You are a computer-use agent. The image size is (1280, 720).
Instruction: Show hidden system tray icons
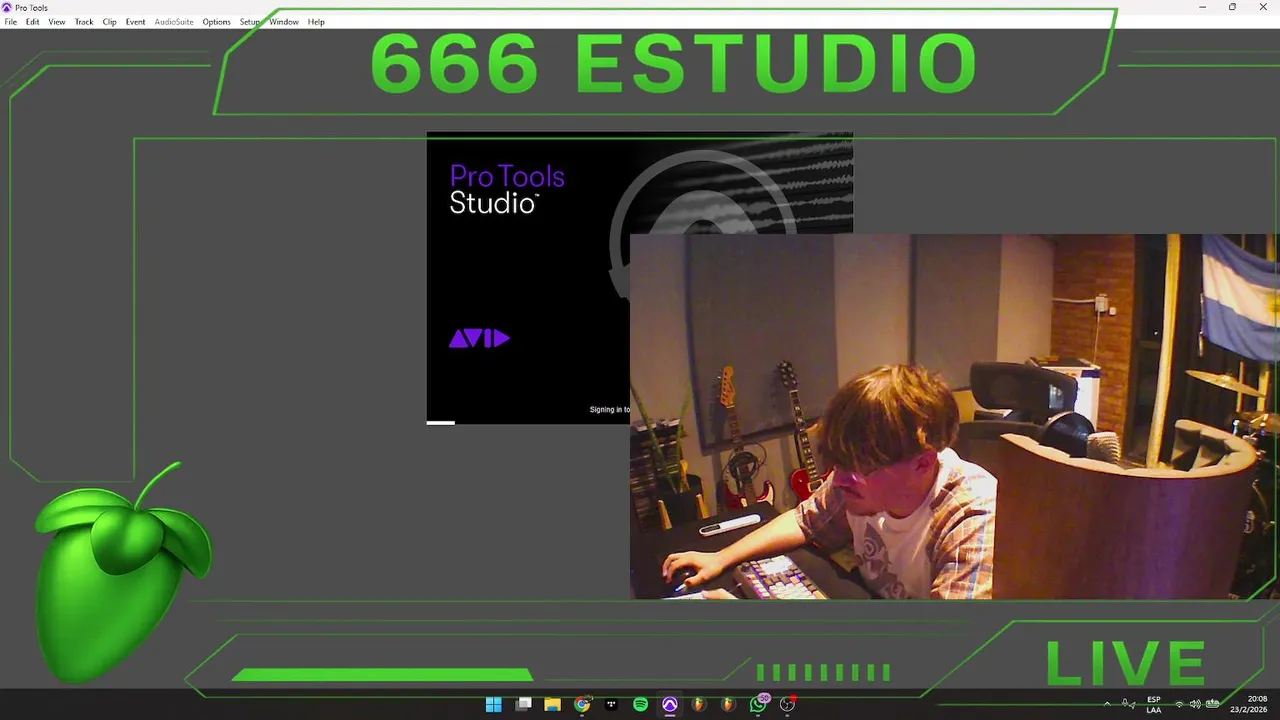[1106, 705]
